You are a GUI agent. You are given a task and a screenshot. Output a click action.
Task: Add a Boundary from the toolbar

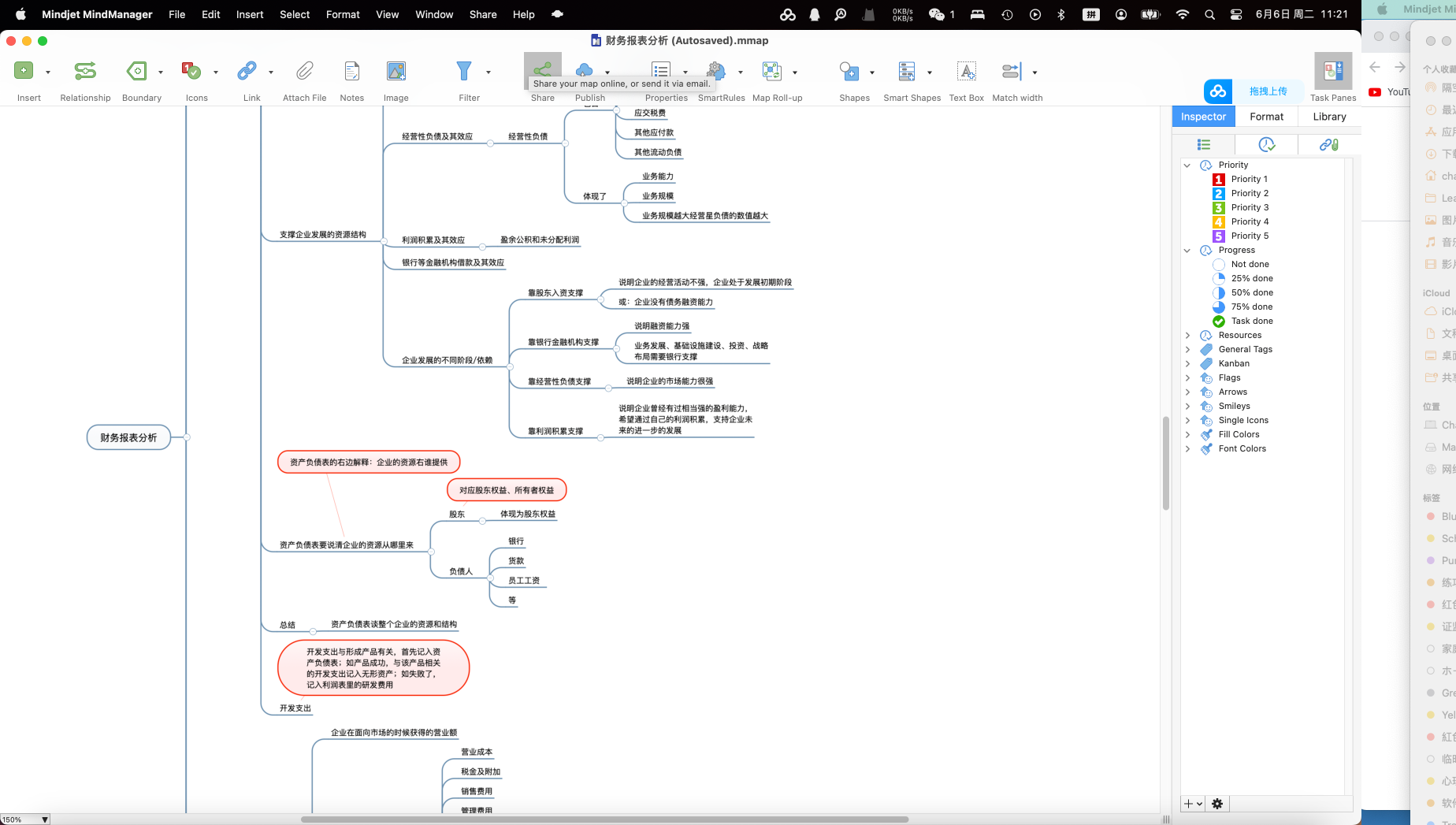click(136, 71)
